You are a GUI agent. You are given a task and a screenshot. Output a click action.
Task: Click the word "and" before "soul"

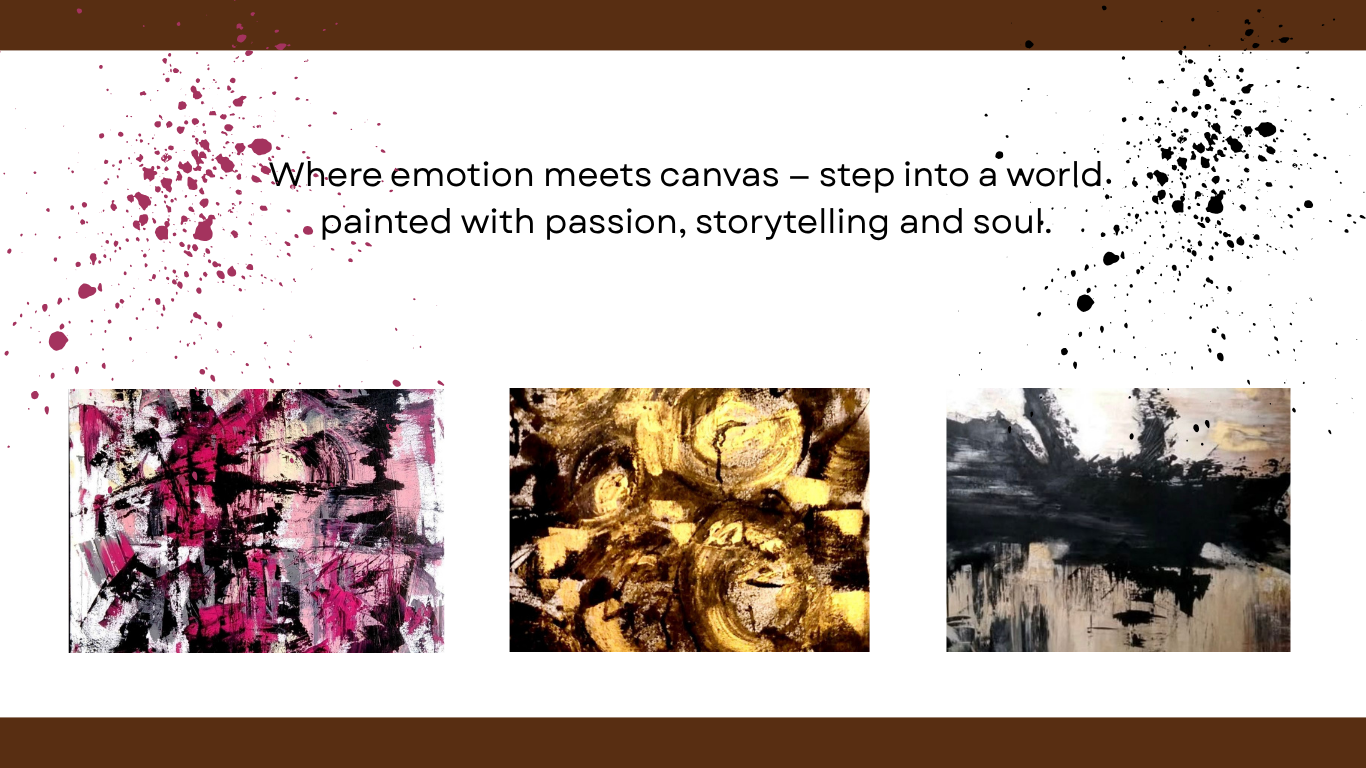click(930, 222)
